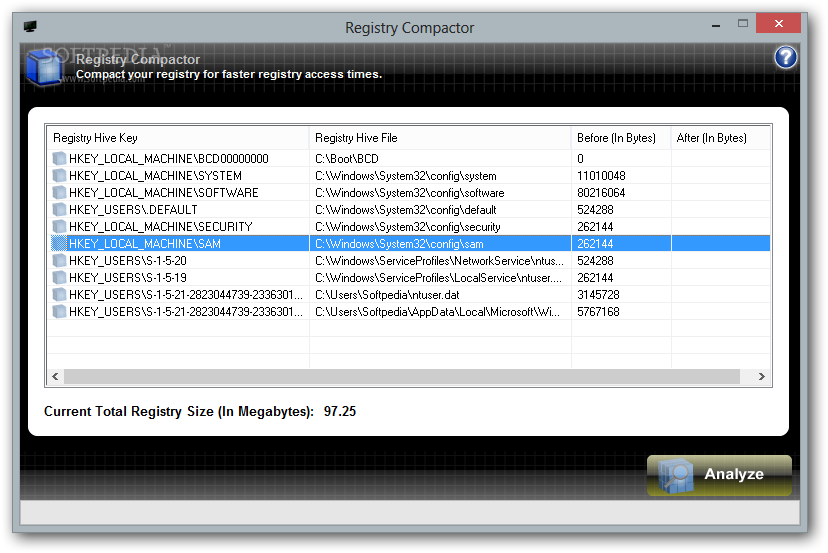The height and width of the screenshot is (553, 828).
Task: Select the HKEY_USERS\.DEFAULT row
Action: coord(409,210)
